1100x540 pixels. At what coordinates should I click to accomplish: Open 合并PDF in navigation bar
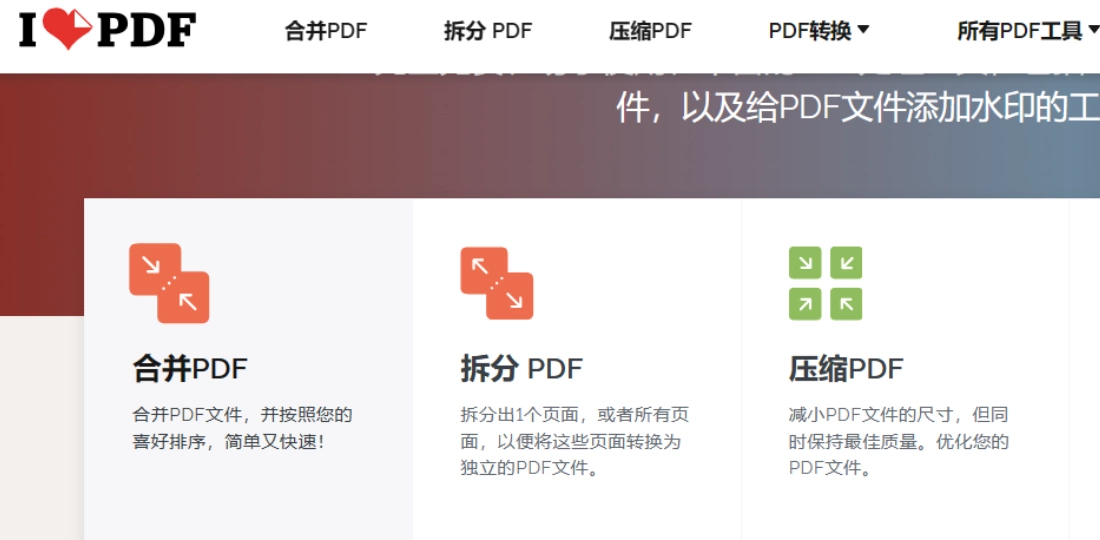click(x=326, y=31)
